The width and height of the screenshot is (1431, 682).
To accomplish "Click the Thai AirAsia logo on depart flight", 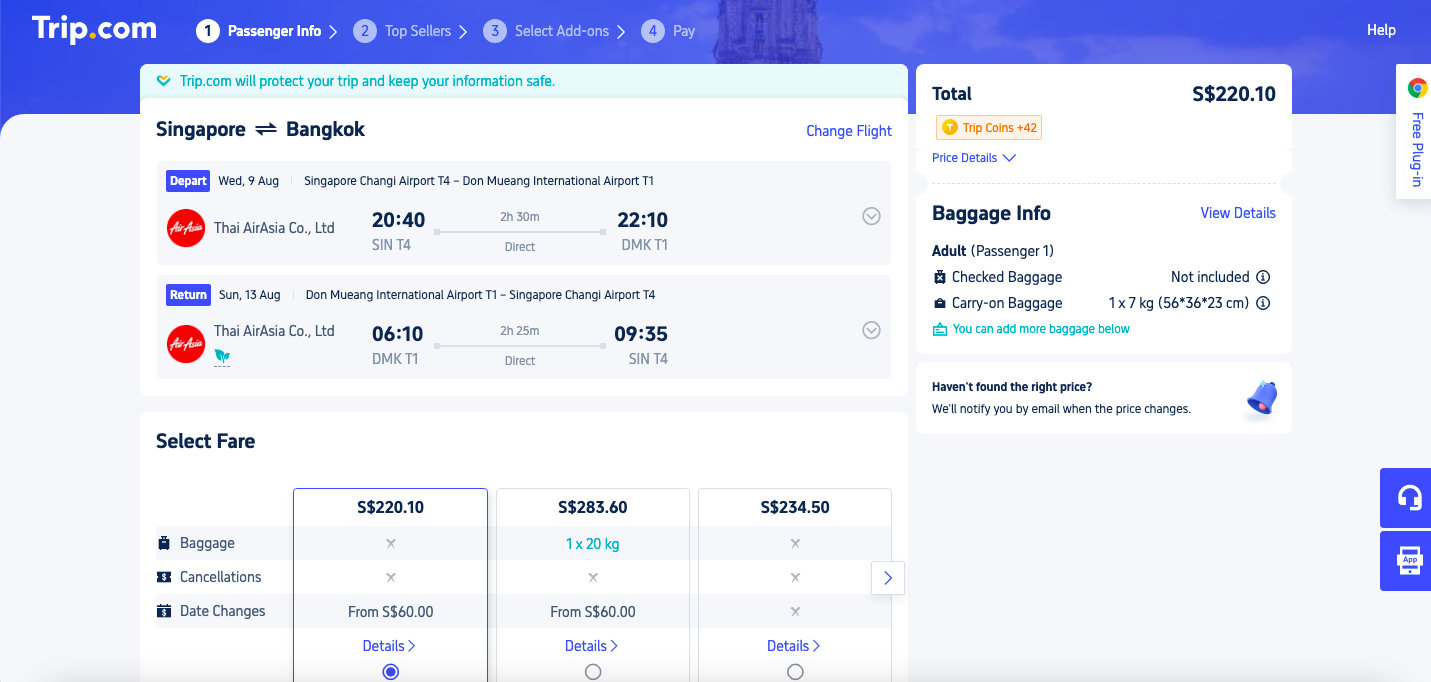I will [186, 228].
